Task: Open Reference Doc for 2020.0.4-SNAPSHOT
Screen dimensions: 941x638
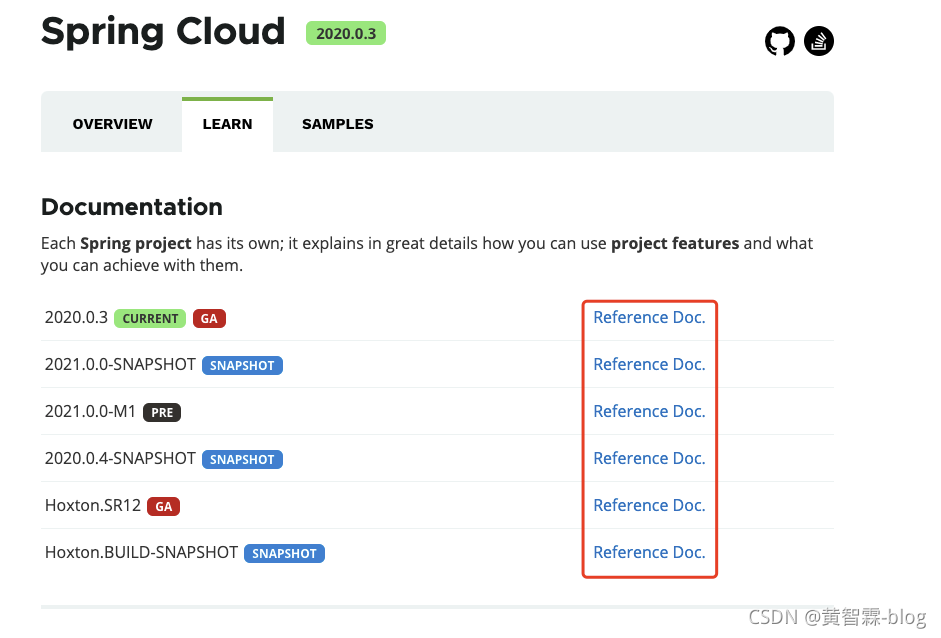Action: pyautogui.click(x=649, y=458)
